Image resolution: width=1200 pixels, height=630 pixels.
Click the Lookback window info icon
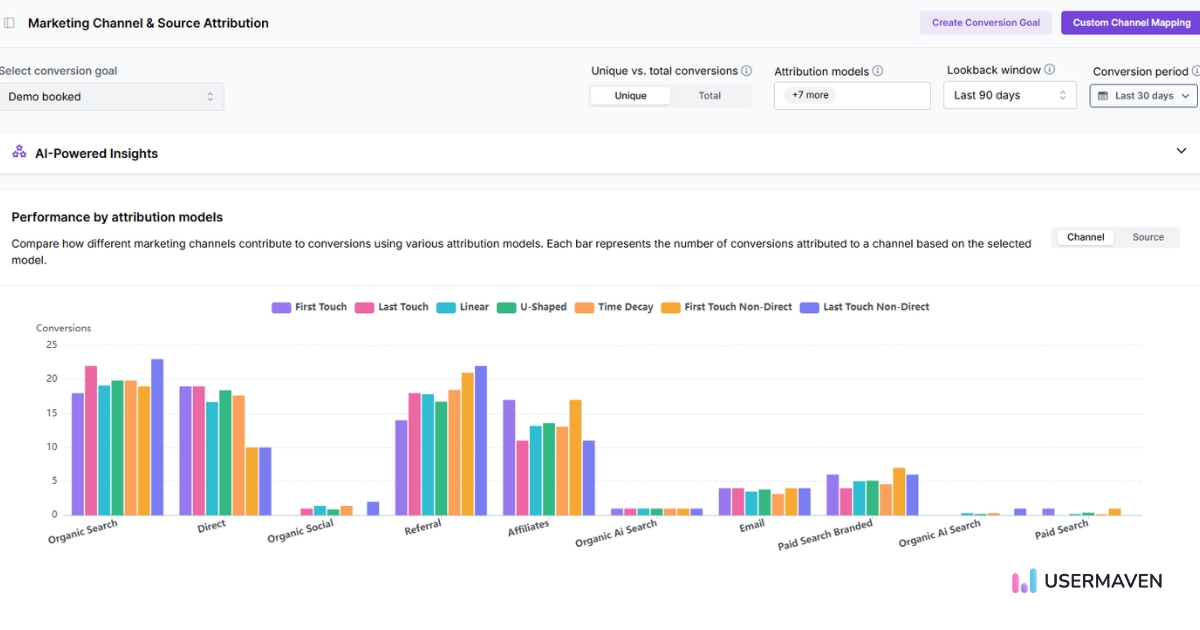point(1049,70)
